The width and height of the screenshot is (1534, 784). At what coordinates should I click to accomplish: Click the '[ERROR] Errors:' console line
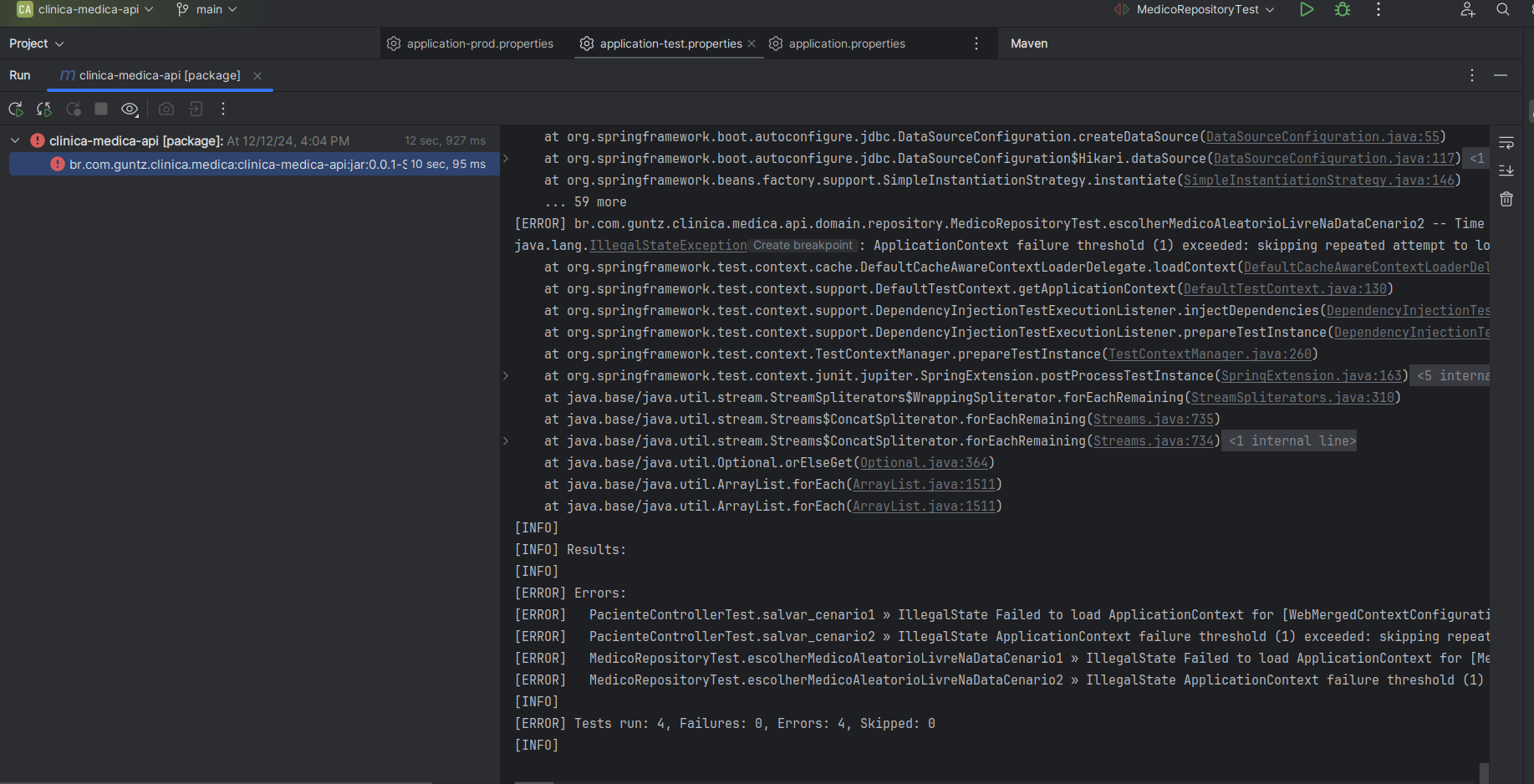click(x=570, y=593)
